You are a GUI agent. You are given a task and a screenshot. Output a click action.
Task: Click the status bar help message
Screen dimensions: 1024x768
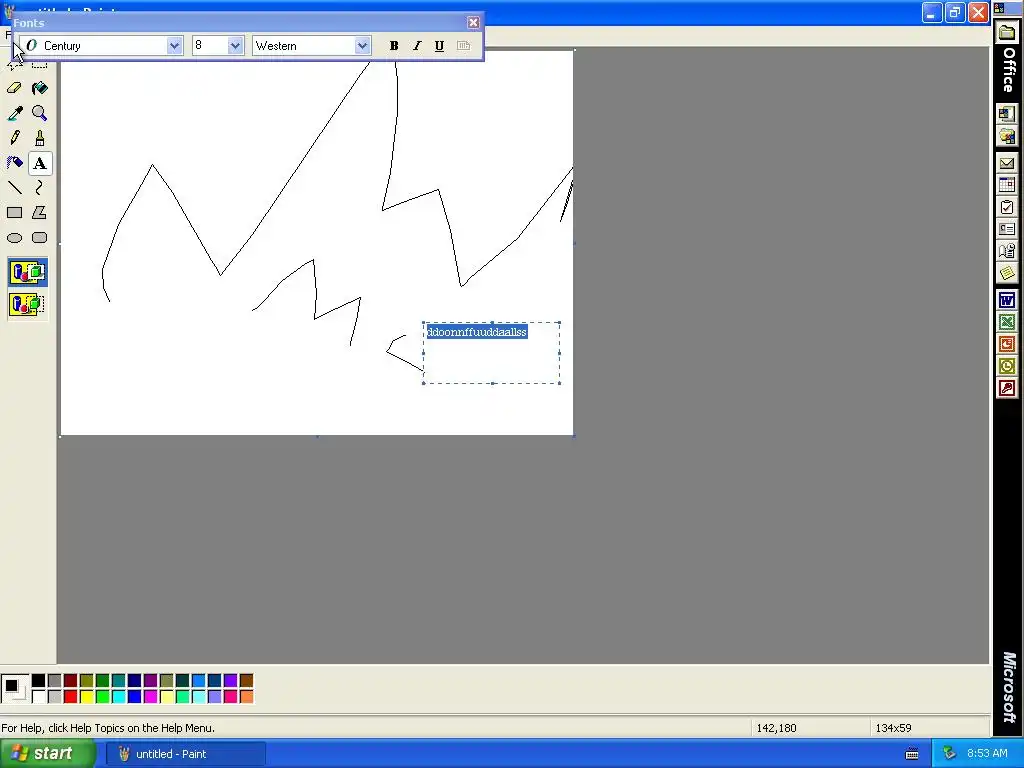[108, 728]
